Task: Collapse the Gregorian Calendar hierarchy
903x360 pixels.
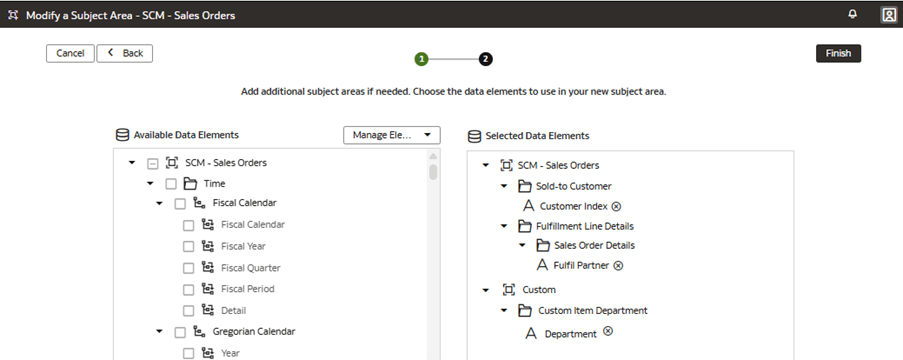Action: pyautogui.click(x=160, y=332)
